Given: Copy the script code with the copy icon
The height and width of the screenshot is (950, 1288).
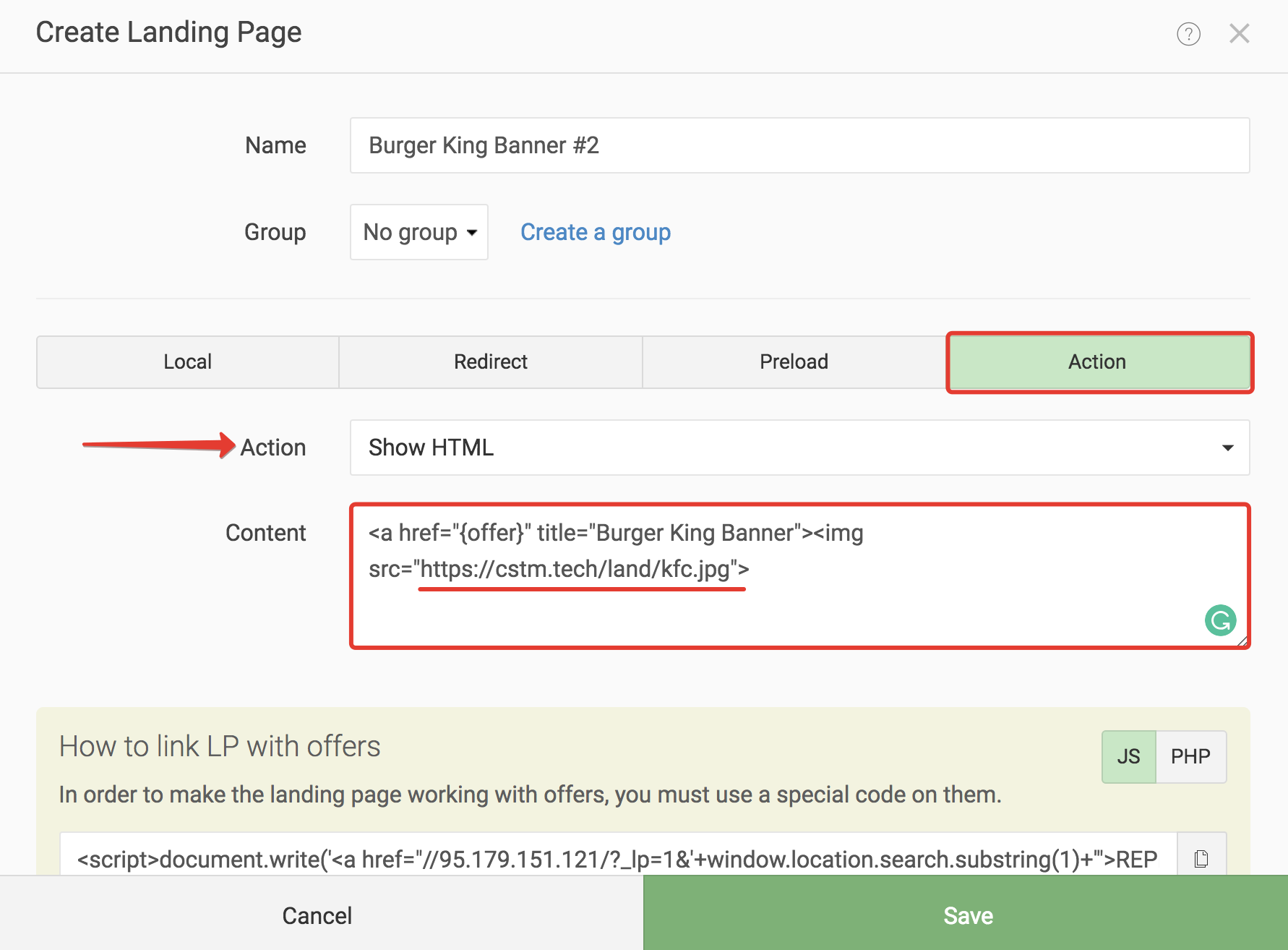Looking at the screenshot, I should pos(1201,858).
